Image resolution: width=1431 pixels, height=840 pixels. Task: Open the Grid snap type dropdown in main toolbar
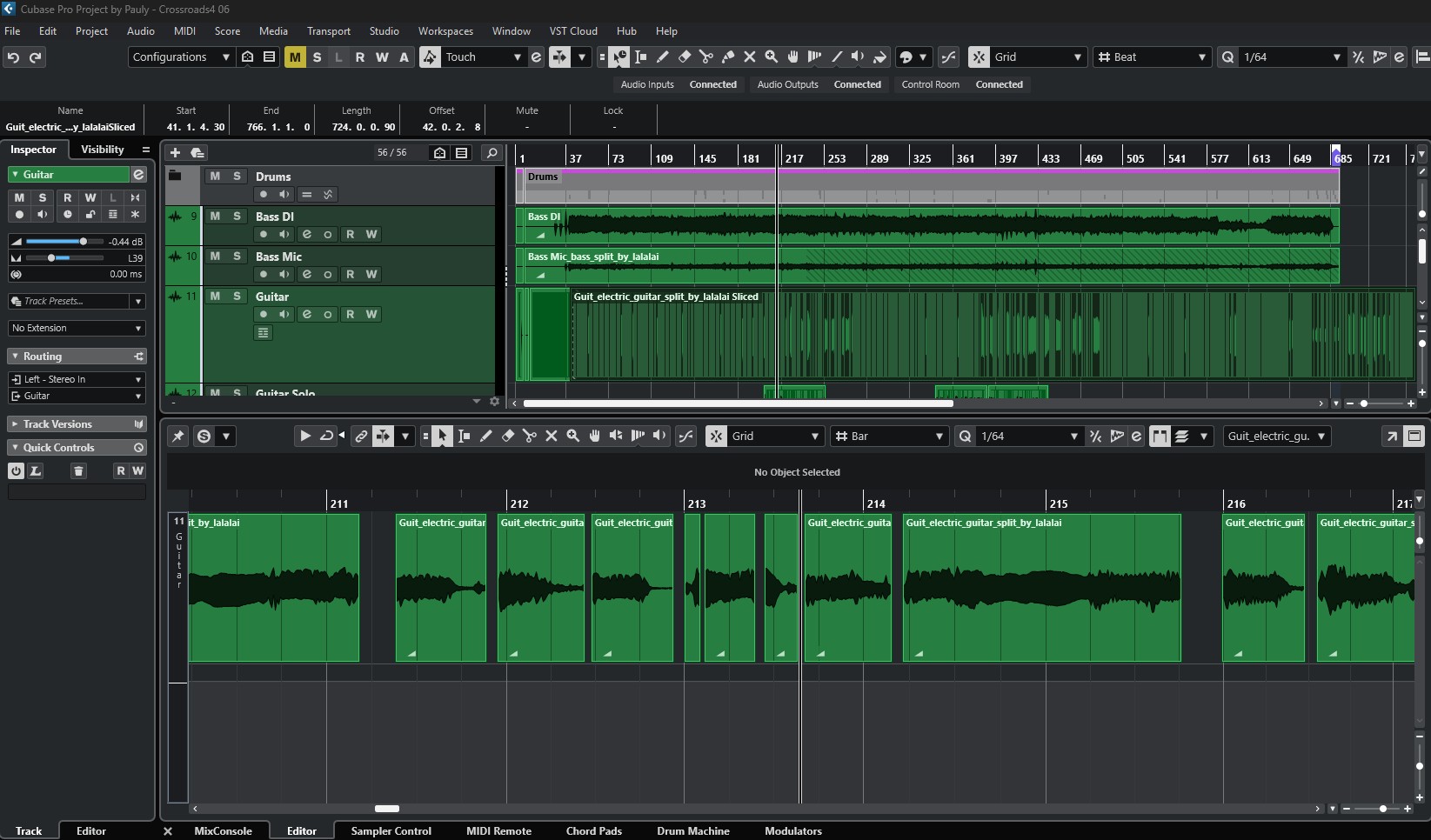pos(1039,57)
